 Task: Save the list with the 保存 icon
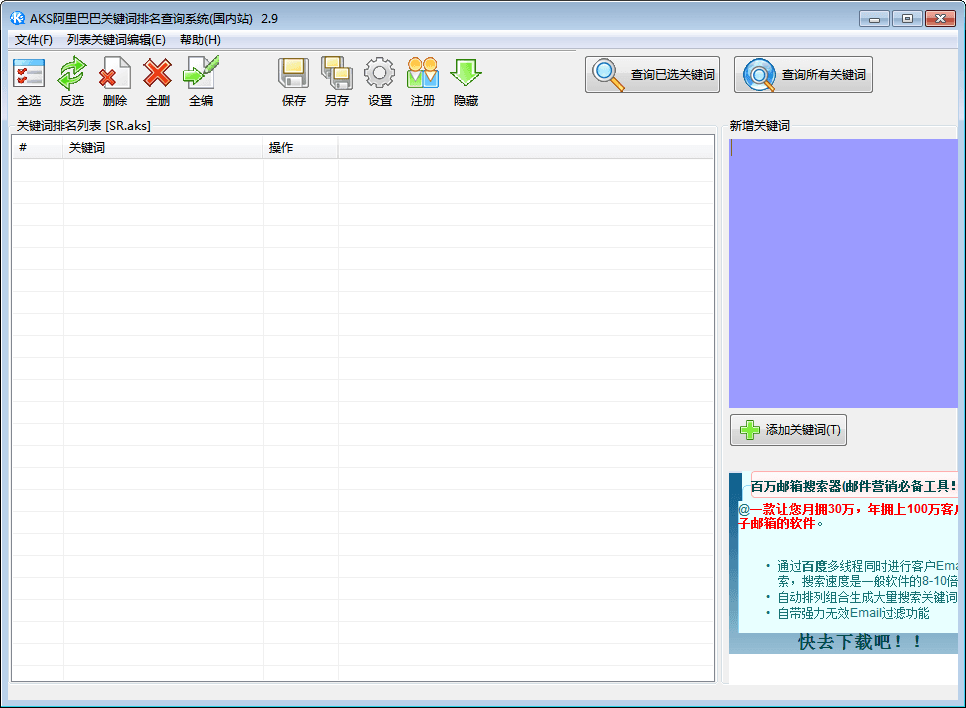[294, 75]
